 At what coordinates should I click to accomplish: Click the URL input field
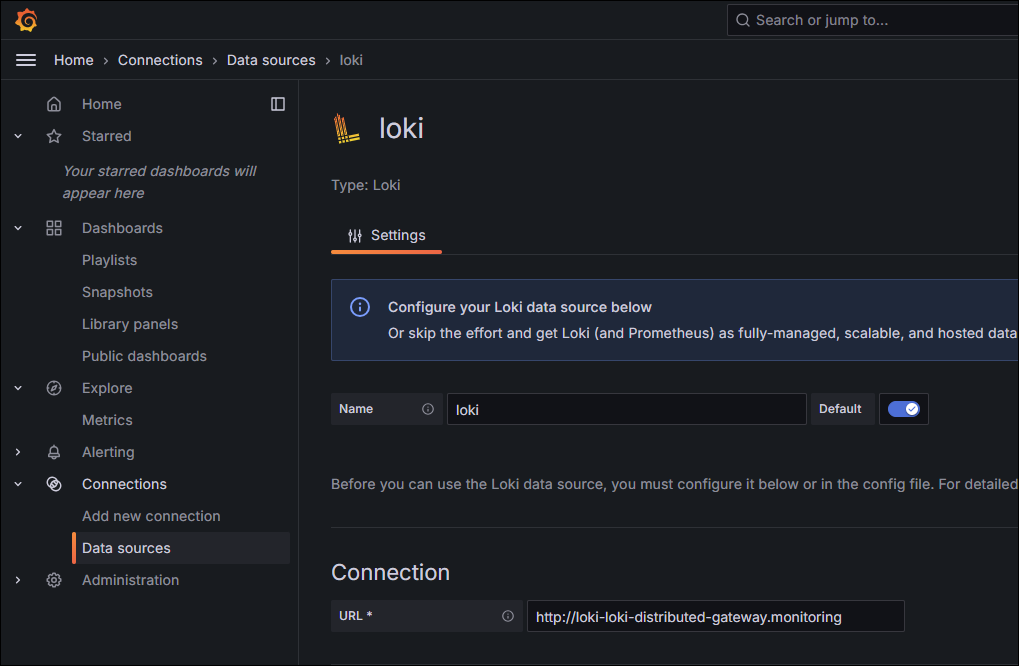point(716,616)
